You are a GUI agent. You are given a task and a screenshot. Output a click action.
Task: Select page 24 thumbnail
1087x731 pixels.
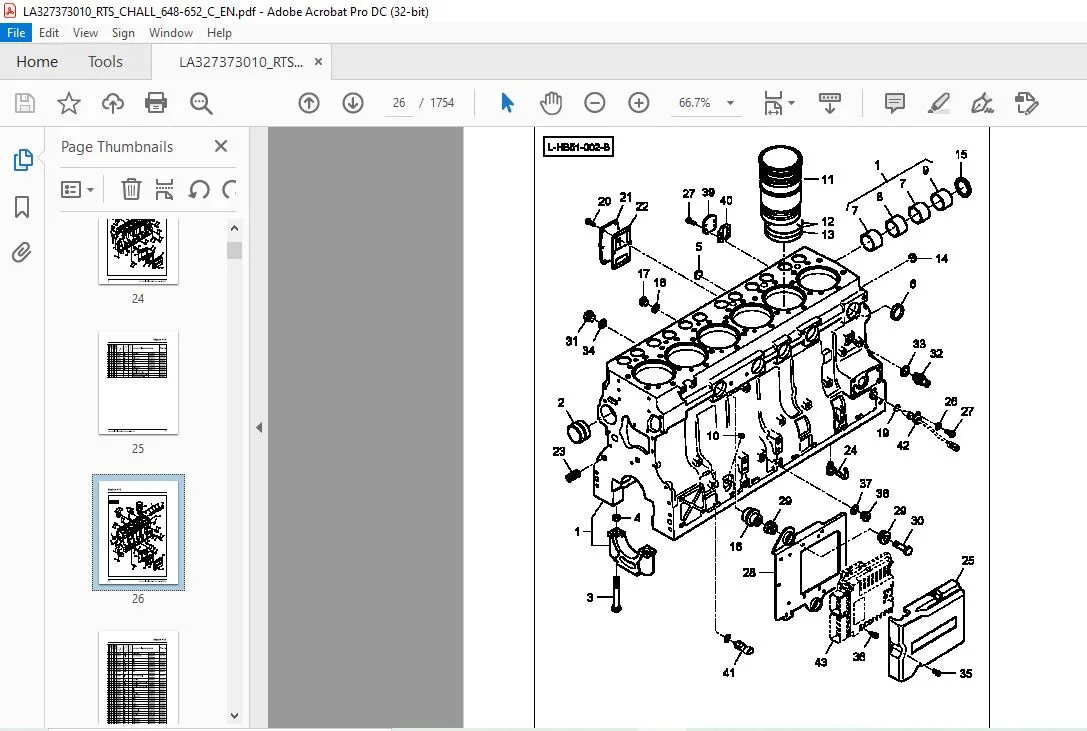click(x=139, y=251)
